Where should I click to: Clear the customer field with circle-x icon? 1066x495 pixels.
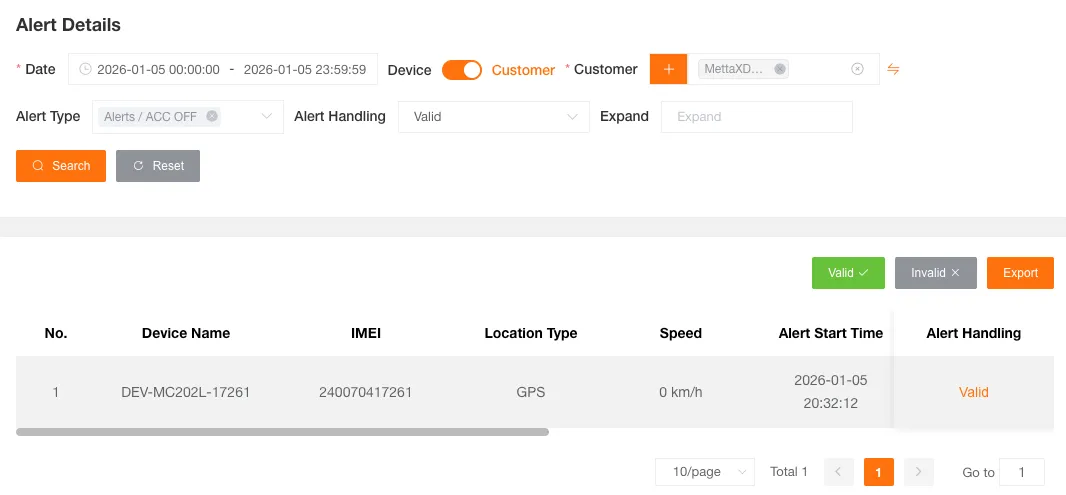857,69
